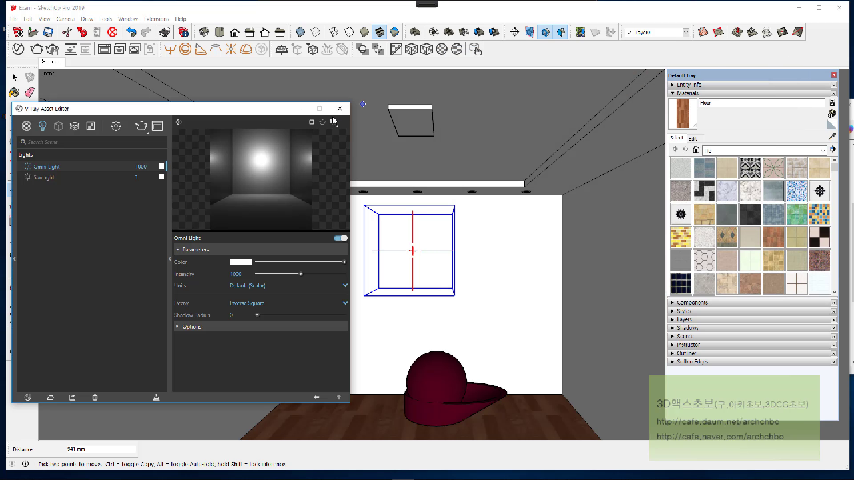This screenshot has height=480, width=854.
Task: Switch to Edit tab in Materials panel
Action: tap(692, 138)
